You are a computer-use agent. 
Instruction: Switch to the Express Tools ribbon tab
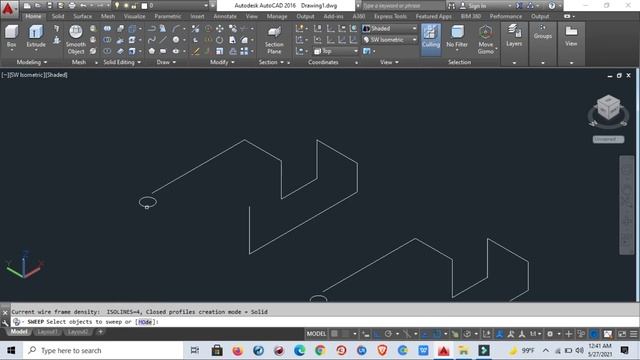390,16
